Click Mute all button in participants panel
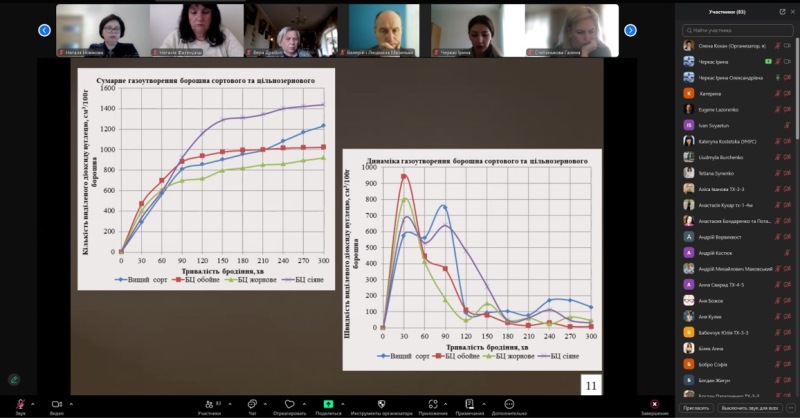The width and height of the screenshot is (800, 418). click(750, 408)
